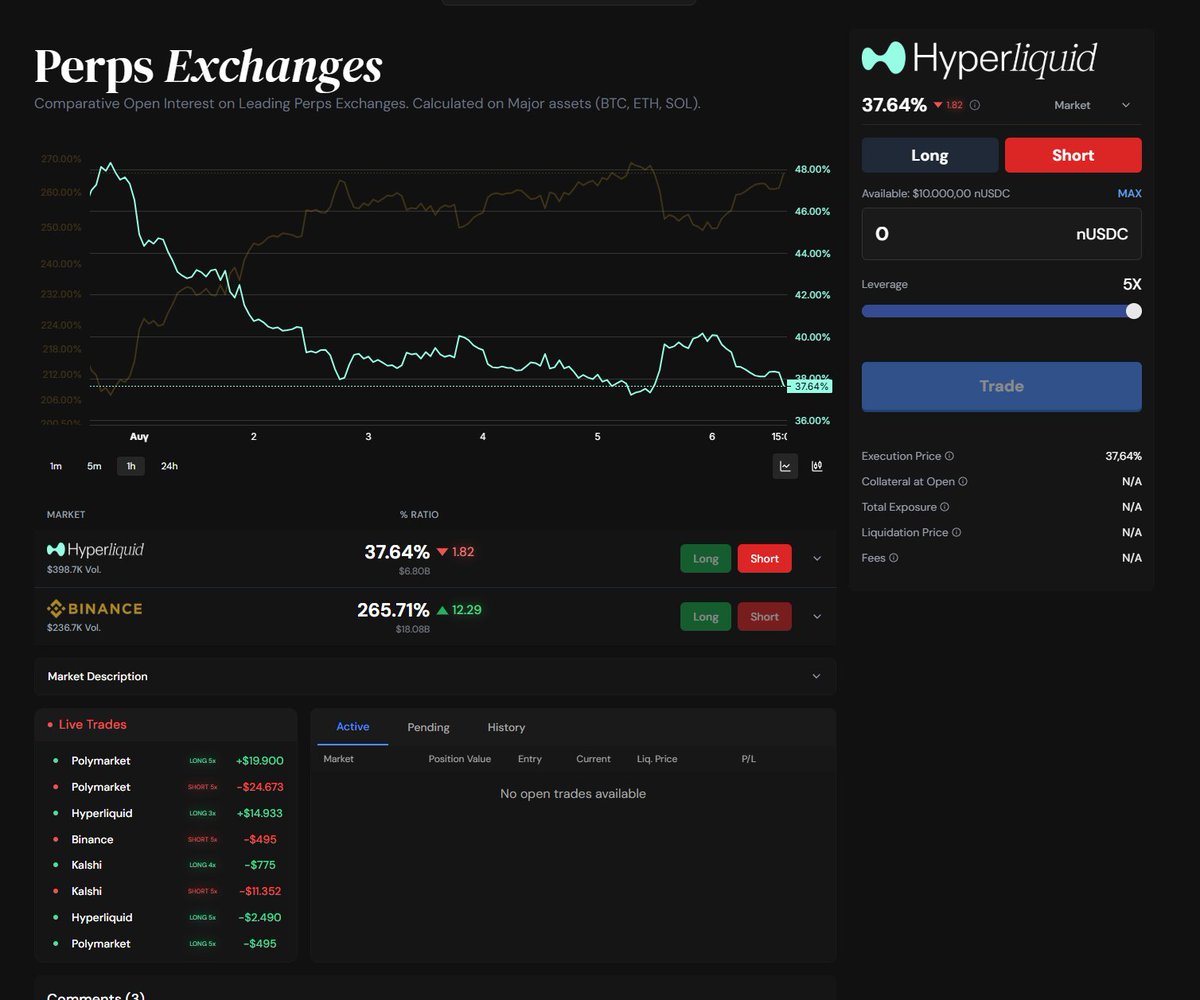The width and height of the screenshot is (1200, 1000).
Task: Switch to the Active trades tab
Action: click(x=353, y=727)
